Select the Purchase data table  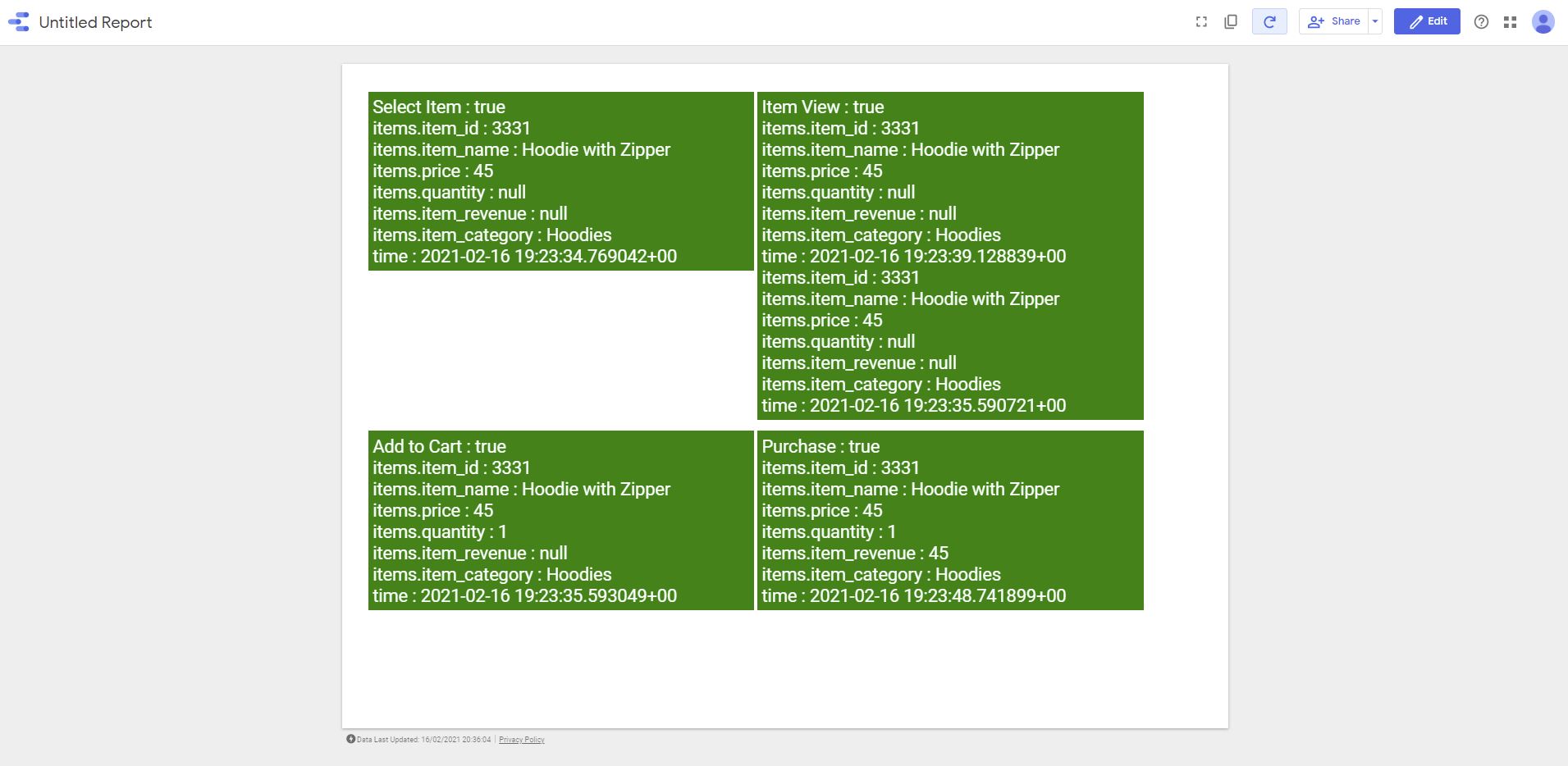coord(949,521)
